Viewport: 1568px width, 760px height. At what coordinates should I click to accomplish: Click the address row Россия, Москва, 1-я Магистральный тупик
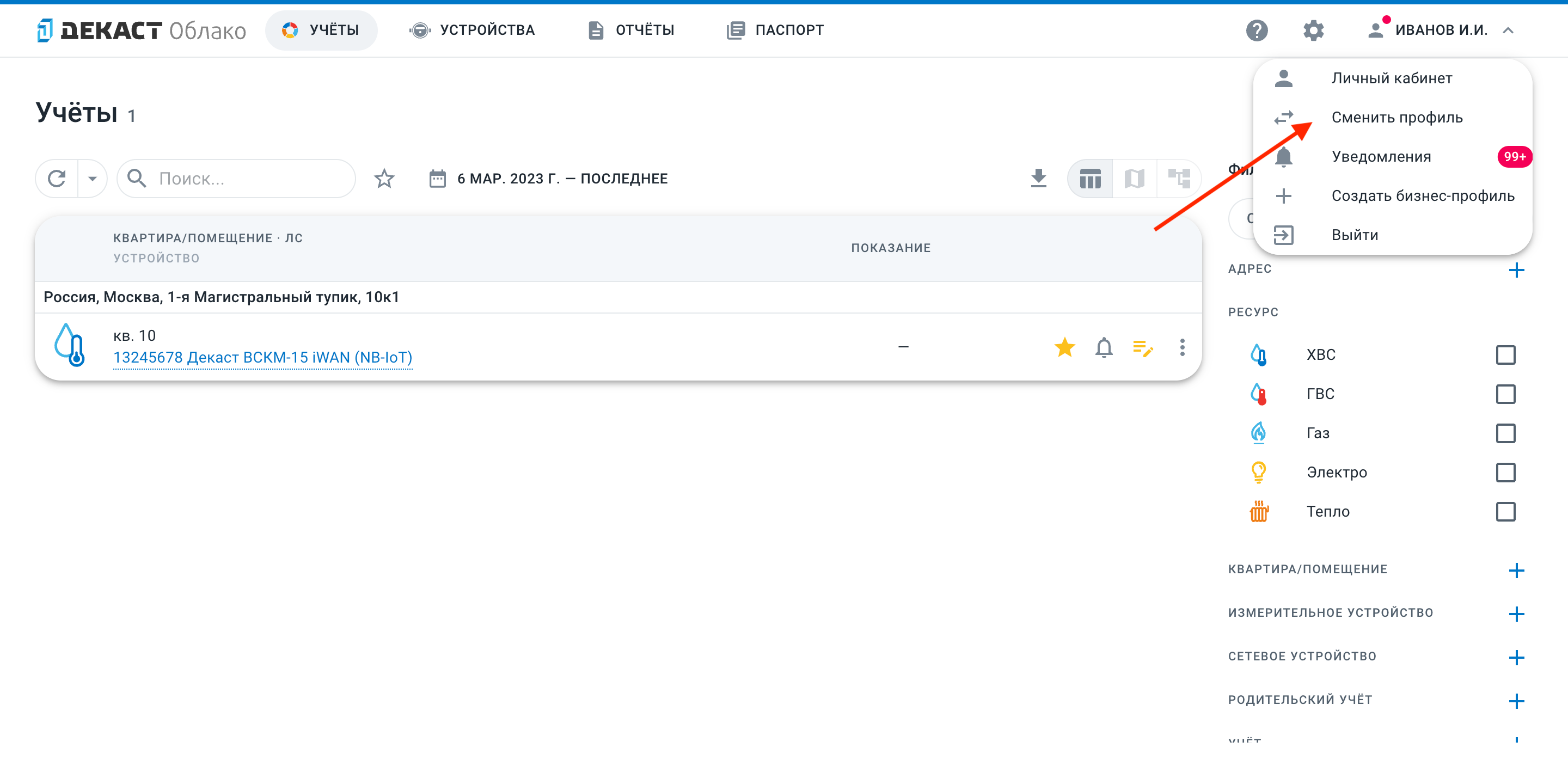(618, 297)
